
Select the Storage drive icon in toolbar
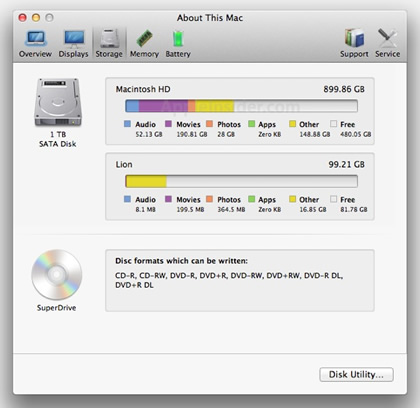pyautogui.click(x=109, y=39)
